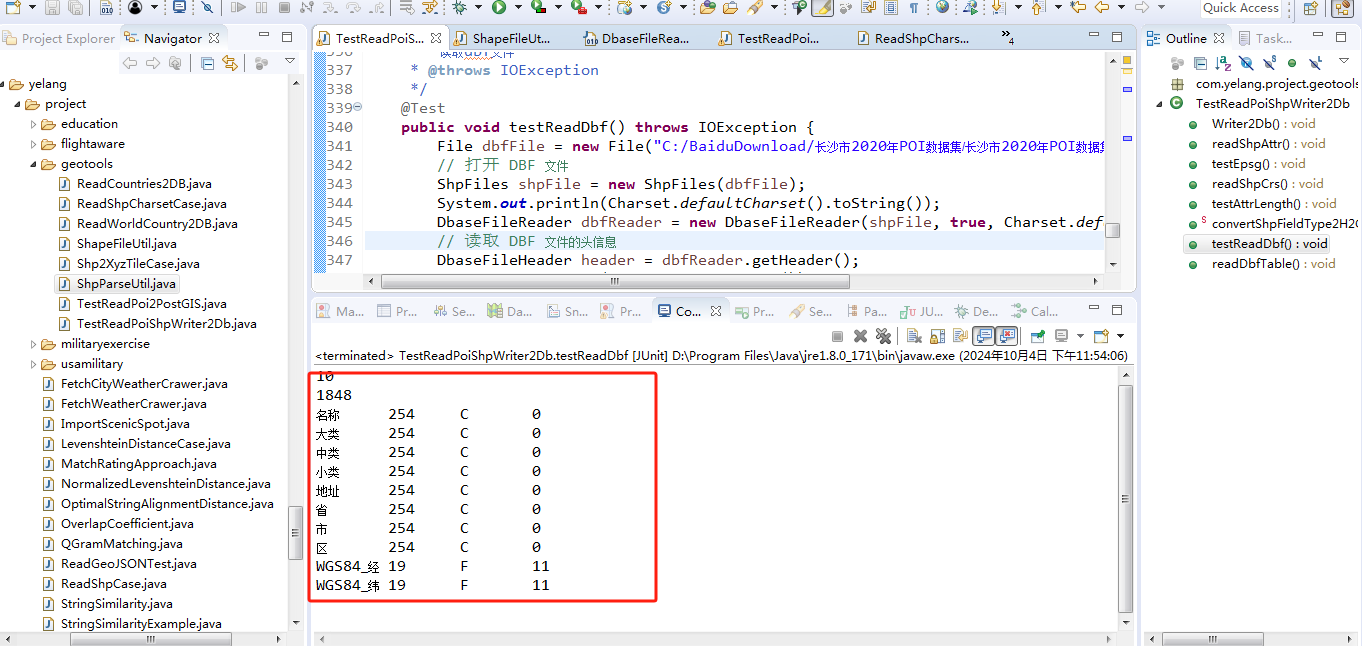Toggle Hide Local Types icon in Outline
This screenshot has width=1362, height=646.
(1316, 63)
